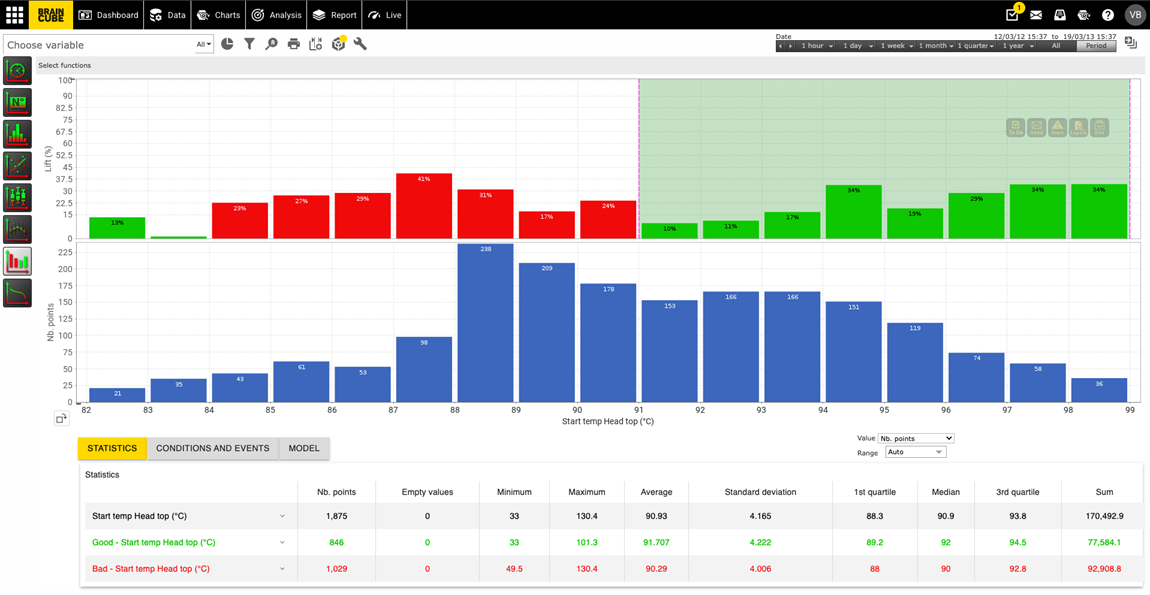This screenshot has height=595, width=1150.
Task: Open the to-do checklist notifications
Action: point(1012,15)
